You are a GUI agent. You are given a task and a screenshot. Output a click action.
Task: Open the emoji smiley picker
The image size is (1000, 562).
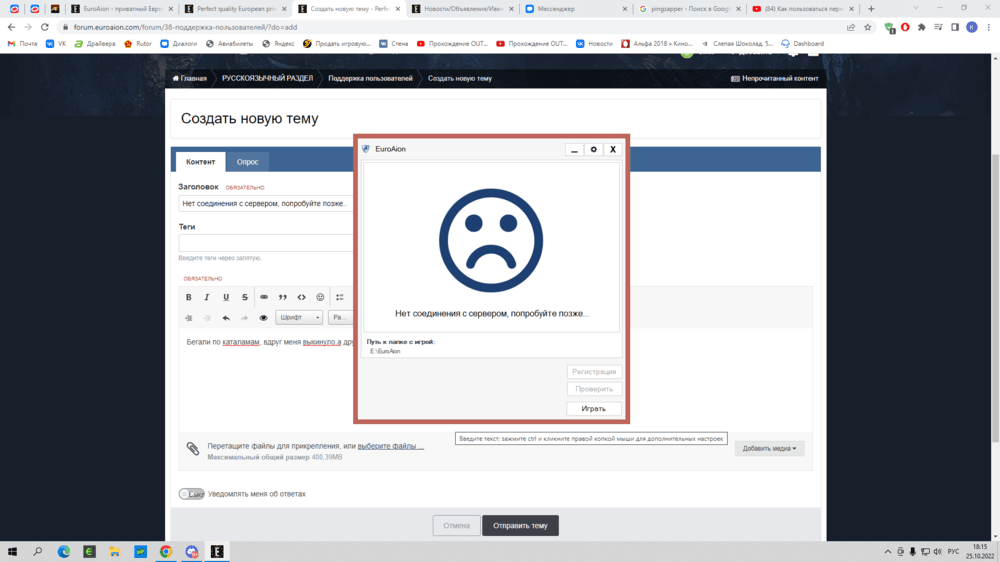[x=321, y=297]
